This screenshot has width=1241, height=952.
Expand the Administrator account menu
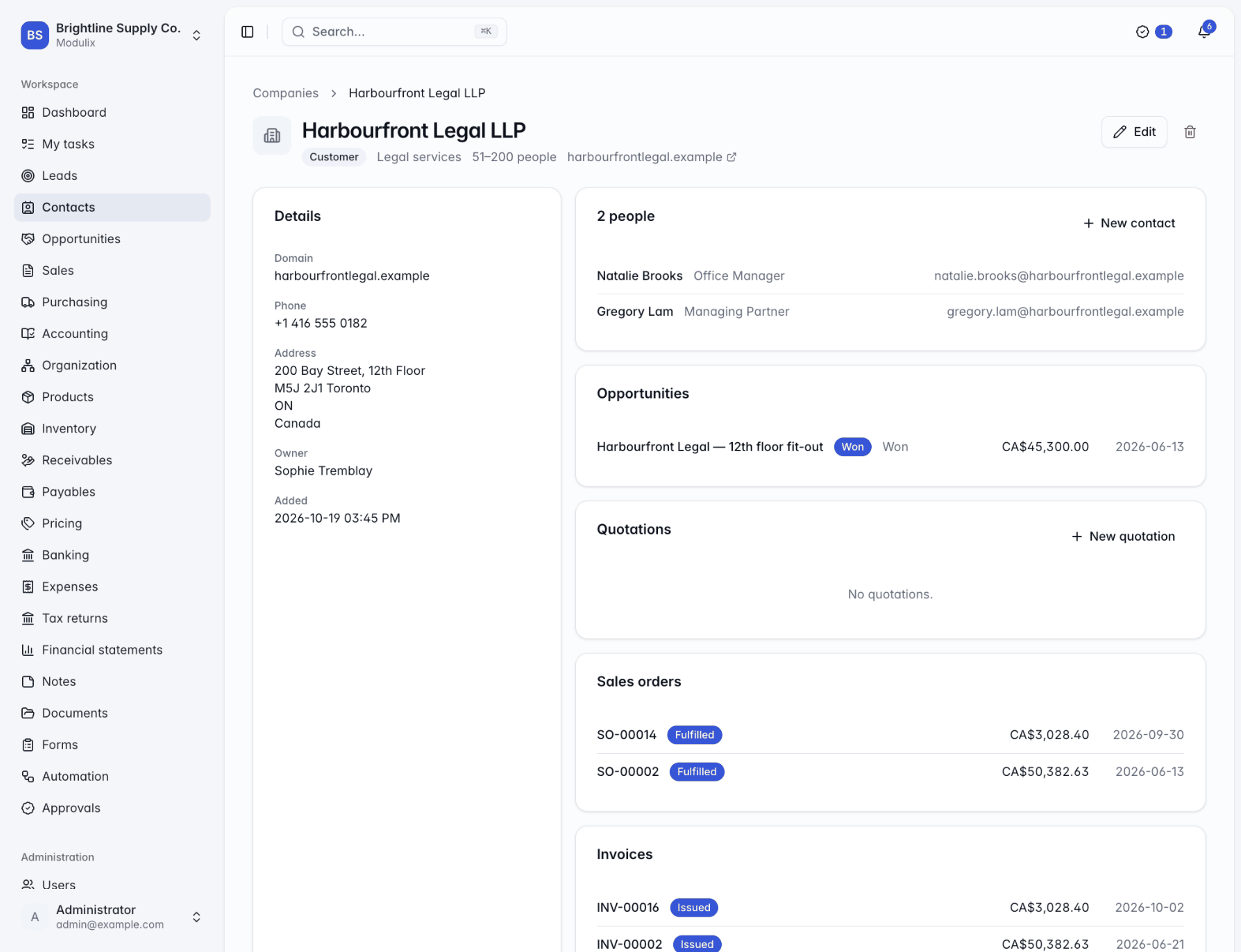click(x=196, y=917)
